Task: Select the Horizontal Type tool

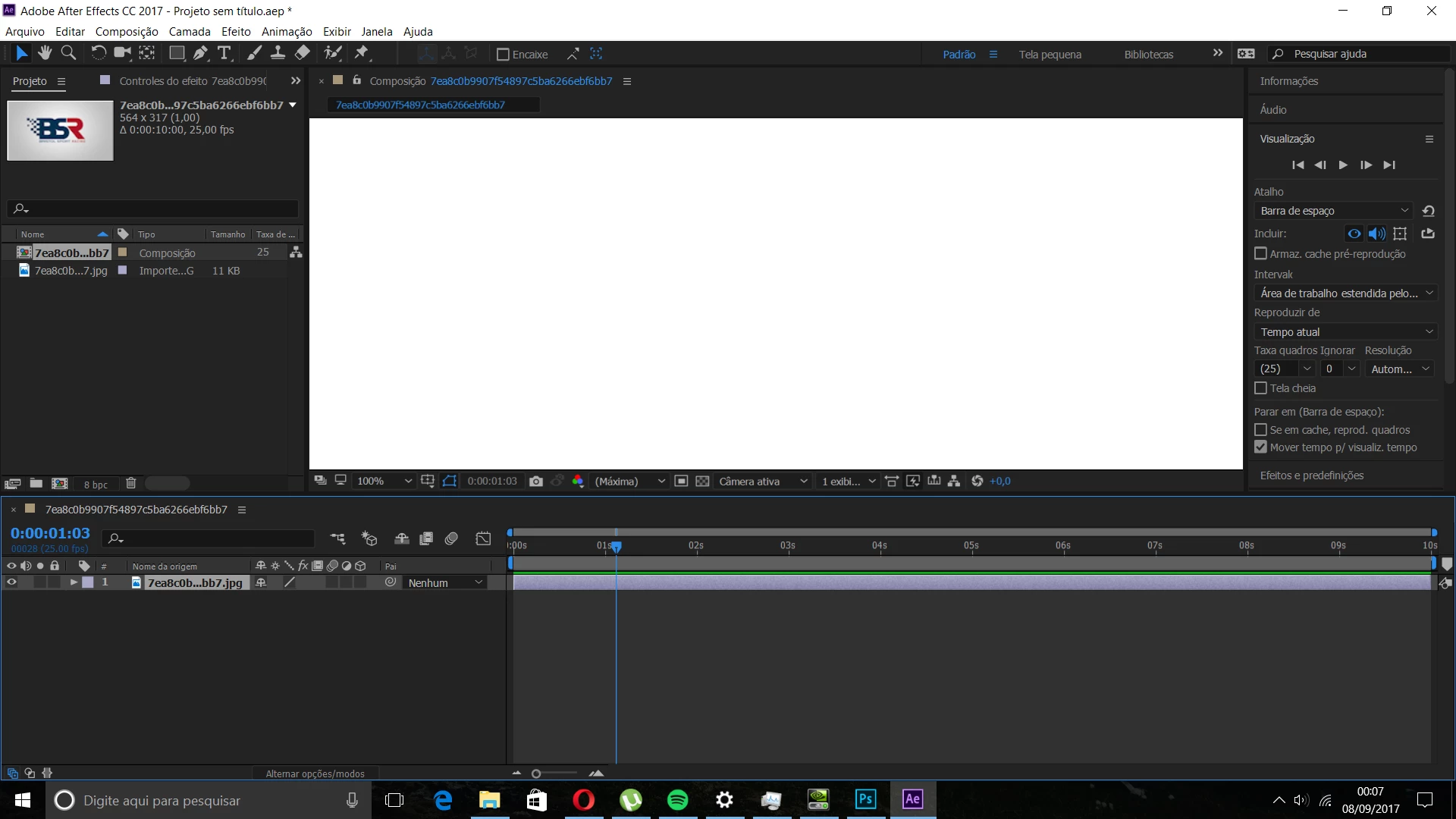Action: 224,53
